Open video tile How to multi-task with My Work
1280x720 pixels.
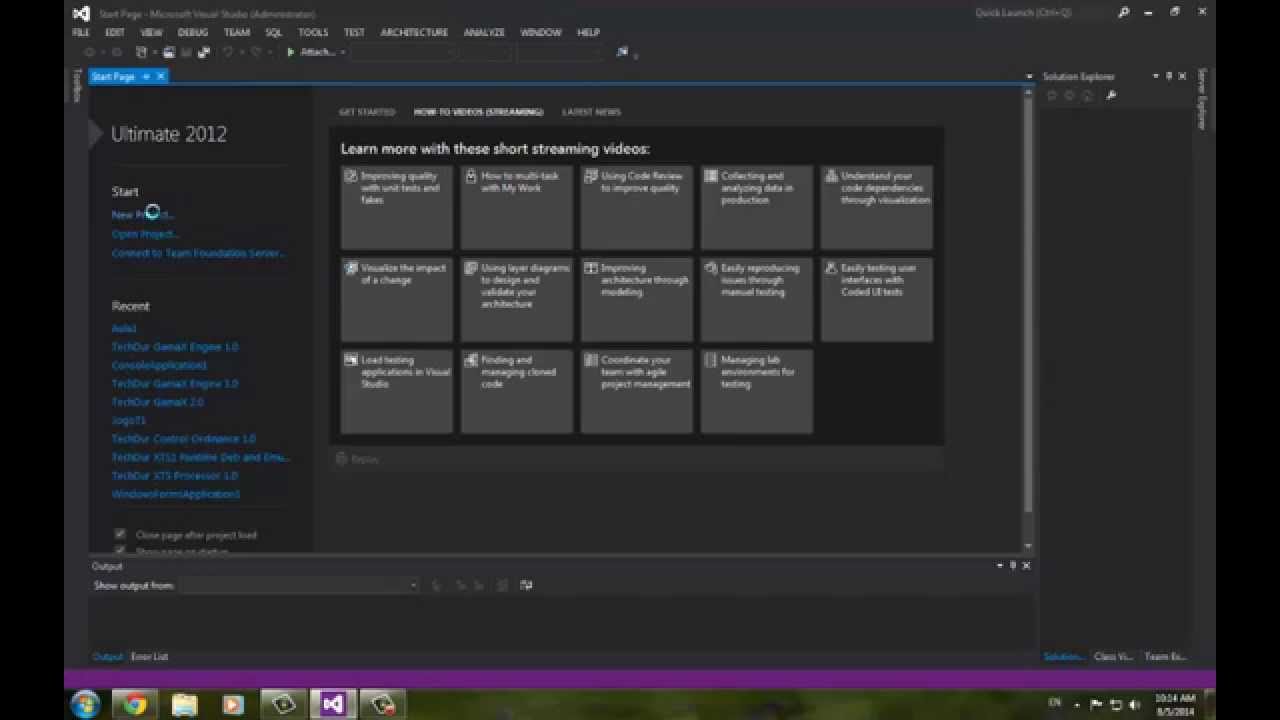(x=516, y=208)
